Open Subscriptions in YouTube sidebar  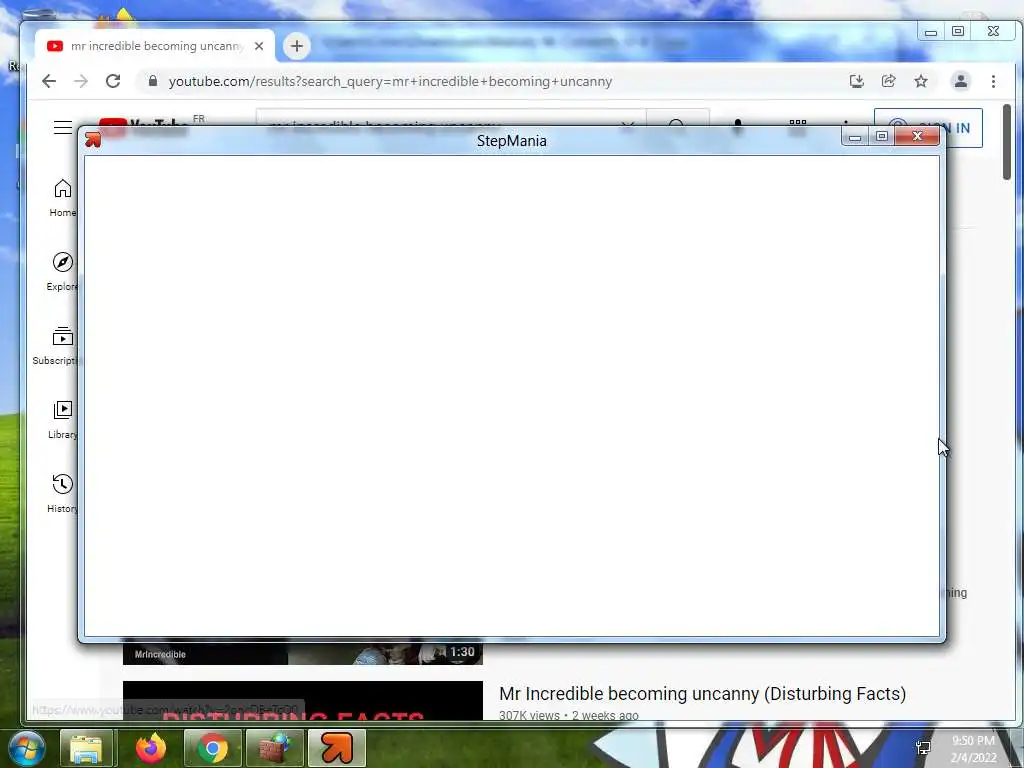[56, 346]
